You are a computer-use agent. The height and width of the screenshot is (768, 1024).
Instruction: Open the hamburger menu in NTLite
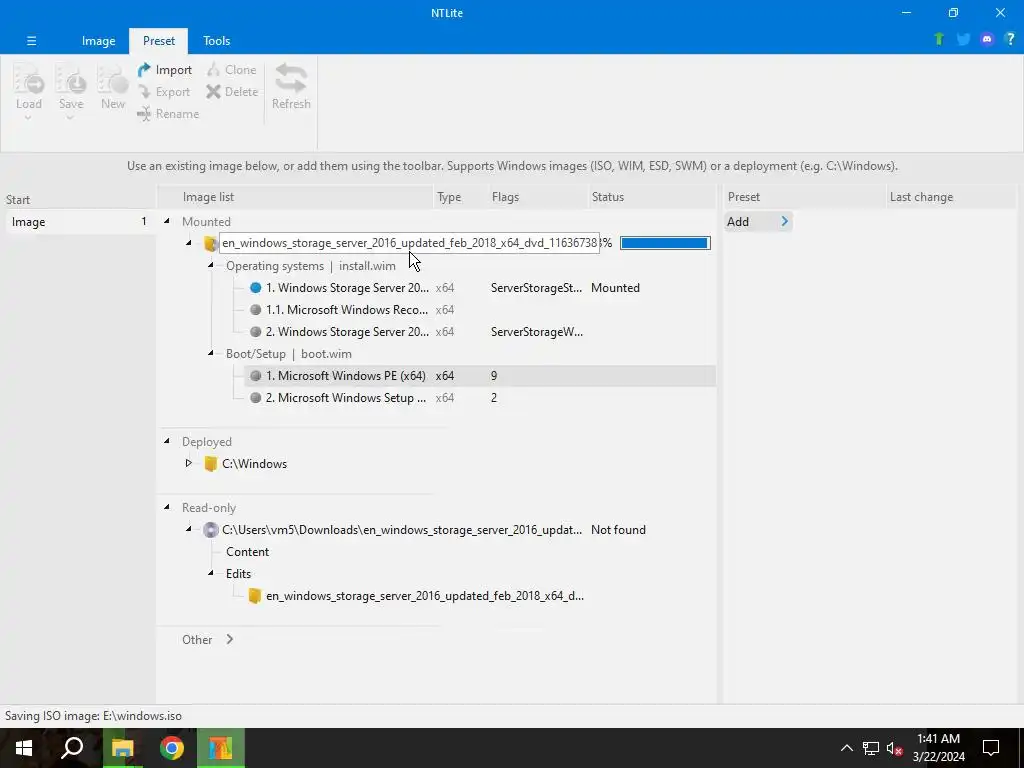(x=31, y=40)
